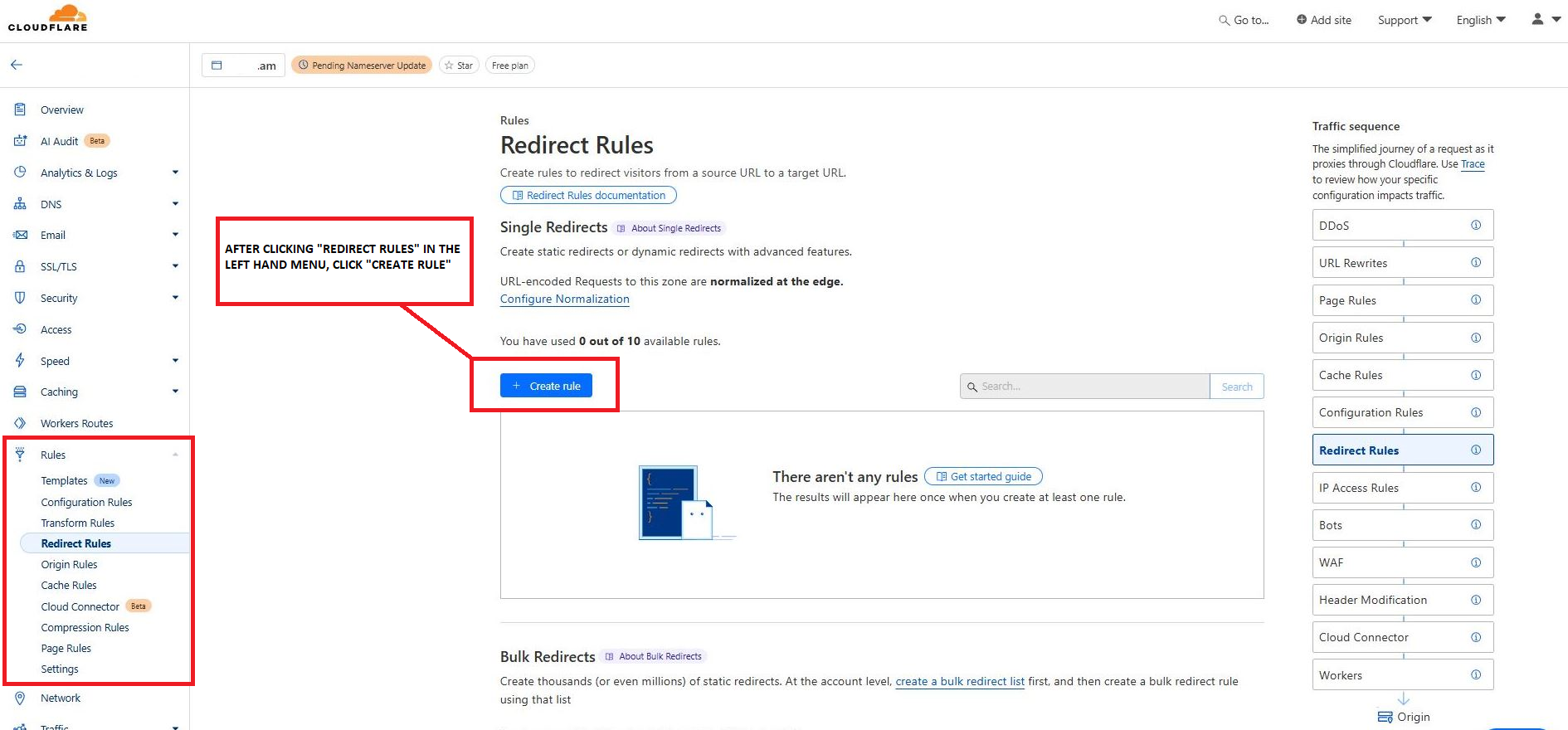The width and height of the screenshot is (1568, 730).
Task: Click the info icon for Origin Rules
Action: (x=1476, y=338)
